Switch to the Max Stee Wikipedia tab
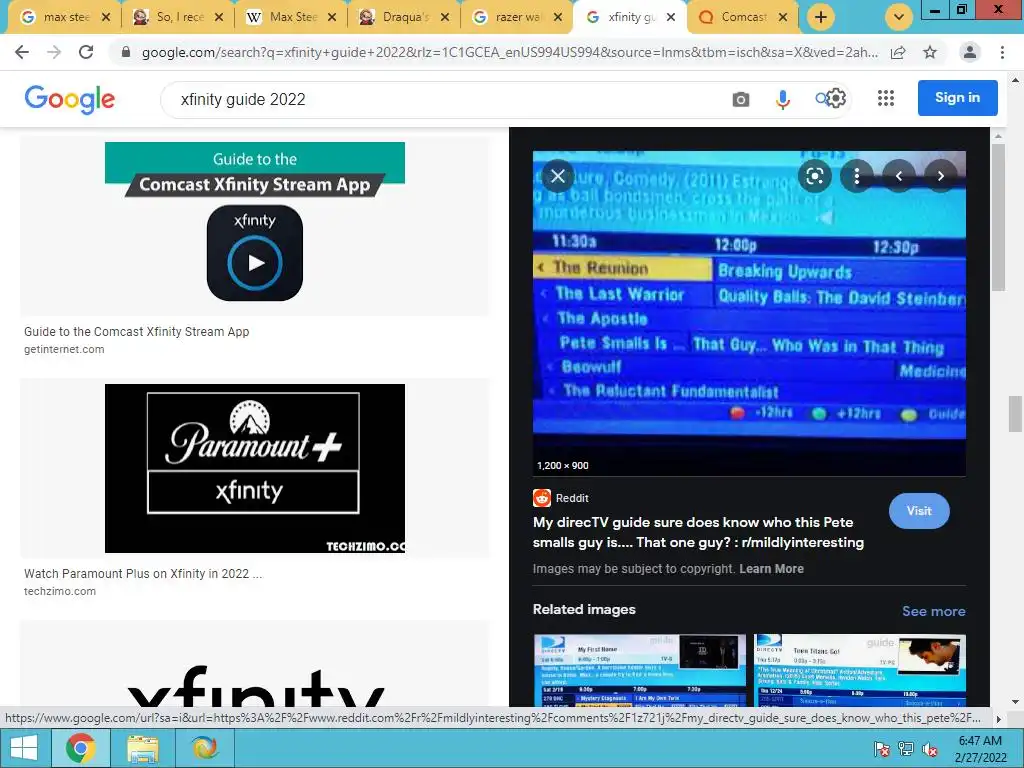 (x=291, y=17)
